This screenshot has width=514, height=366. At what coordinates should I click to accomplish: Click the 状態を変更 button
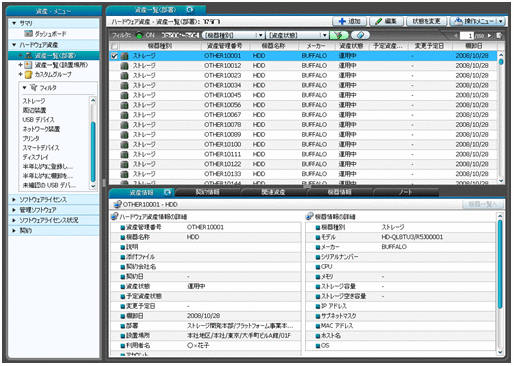[426, 21]
